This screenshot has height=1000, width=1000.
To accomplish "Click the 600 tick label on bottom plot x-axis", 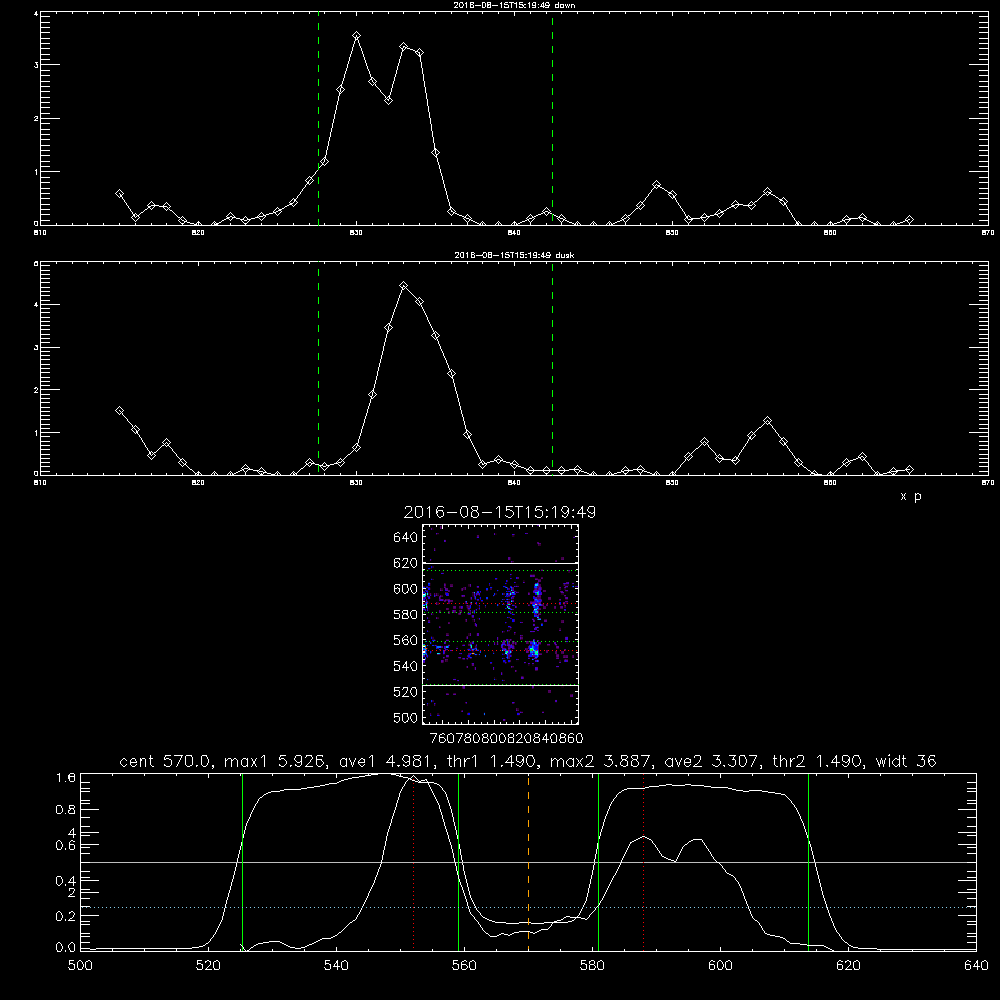I will tap(720, 966).
